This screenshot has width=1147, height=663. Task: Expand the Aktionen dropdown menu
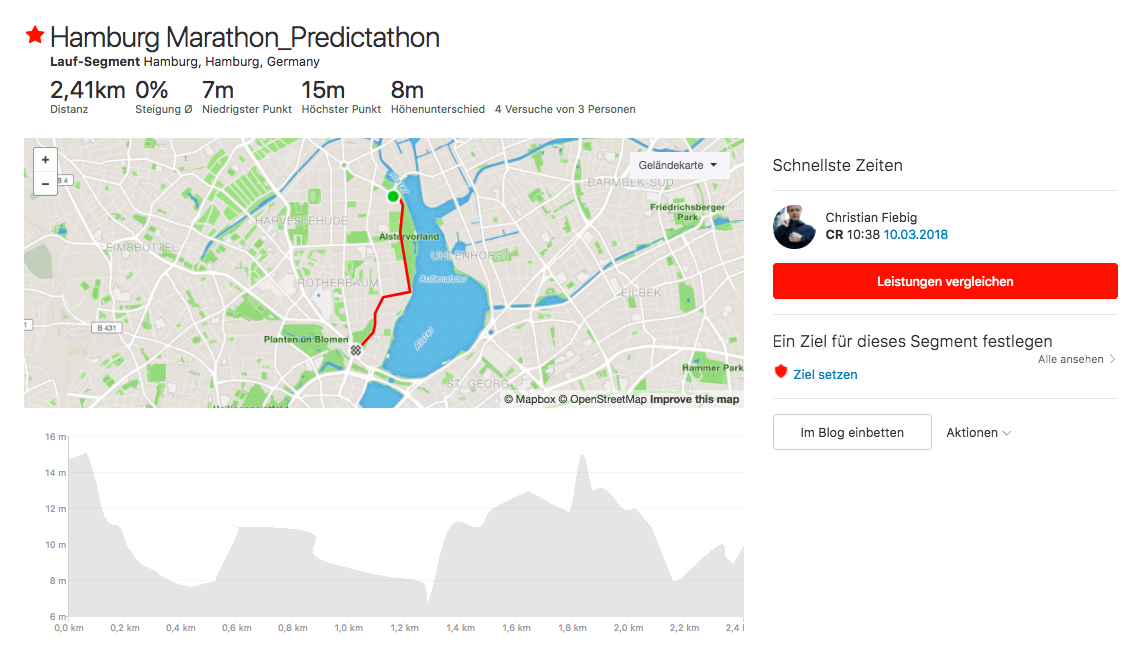(979, 433)
